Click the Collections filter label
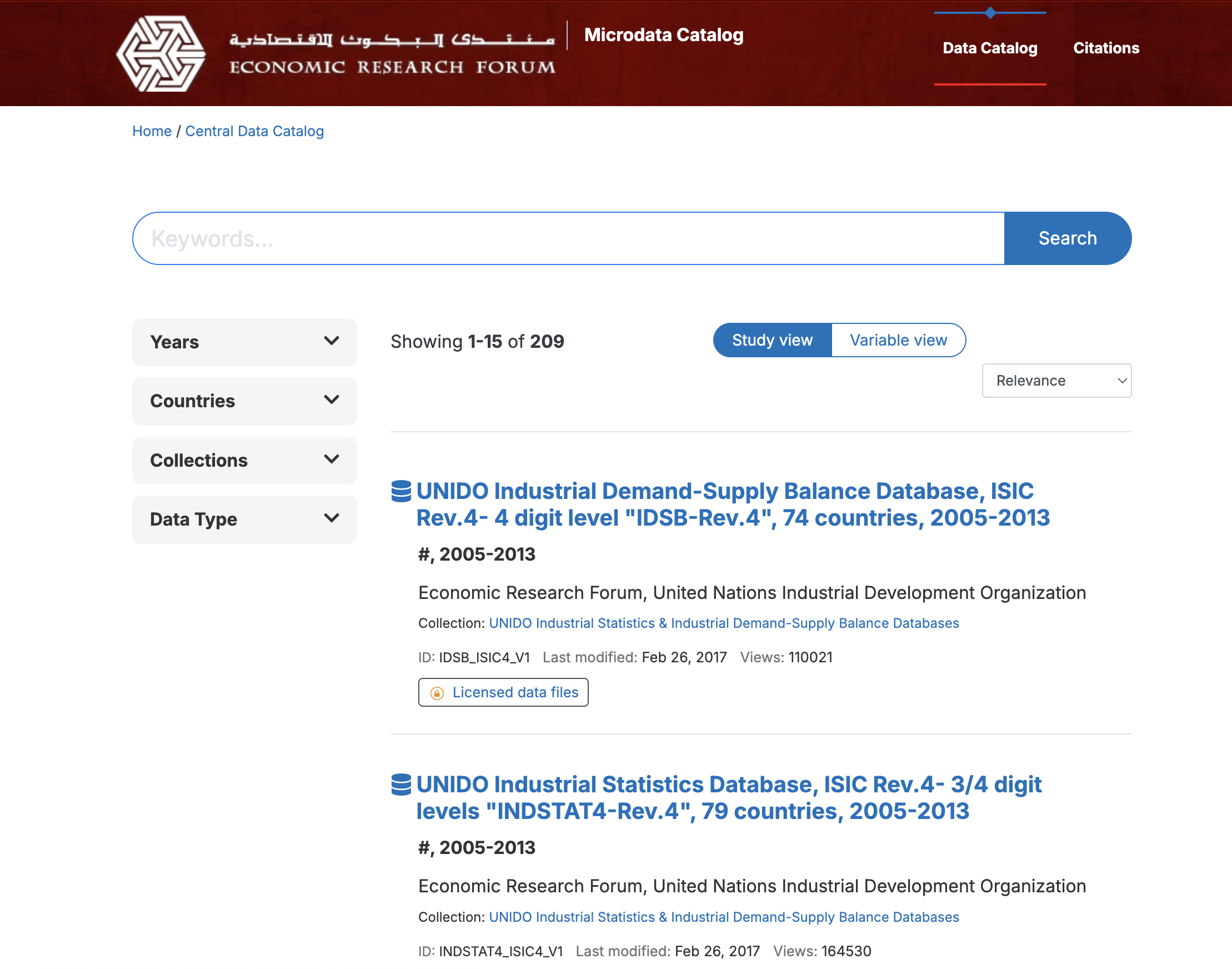Image resolution: width=1232 pixels, height=969 pixels. (x=198, y=460)
